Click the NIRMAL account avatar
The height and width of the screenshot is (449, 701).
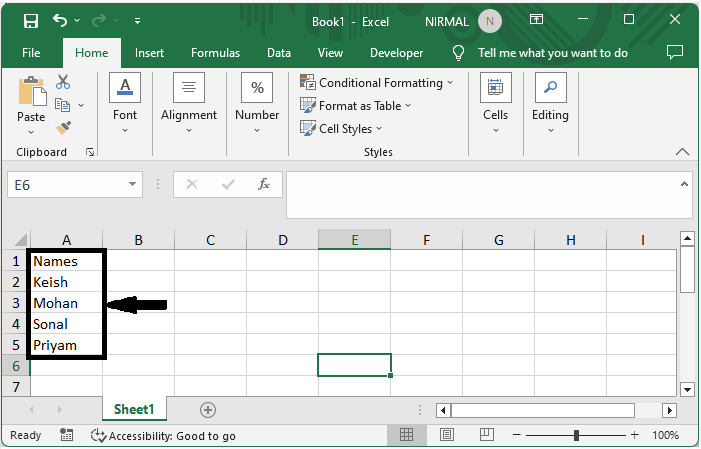tap(490, 21)
